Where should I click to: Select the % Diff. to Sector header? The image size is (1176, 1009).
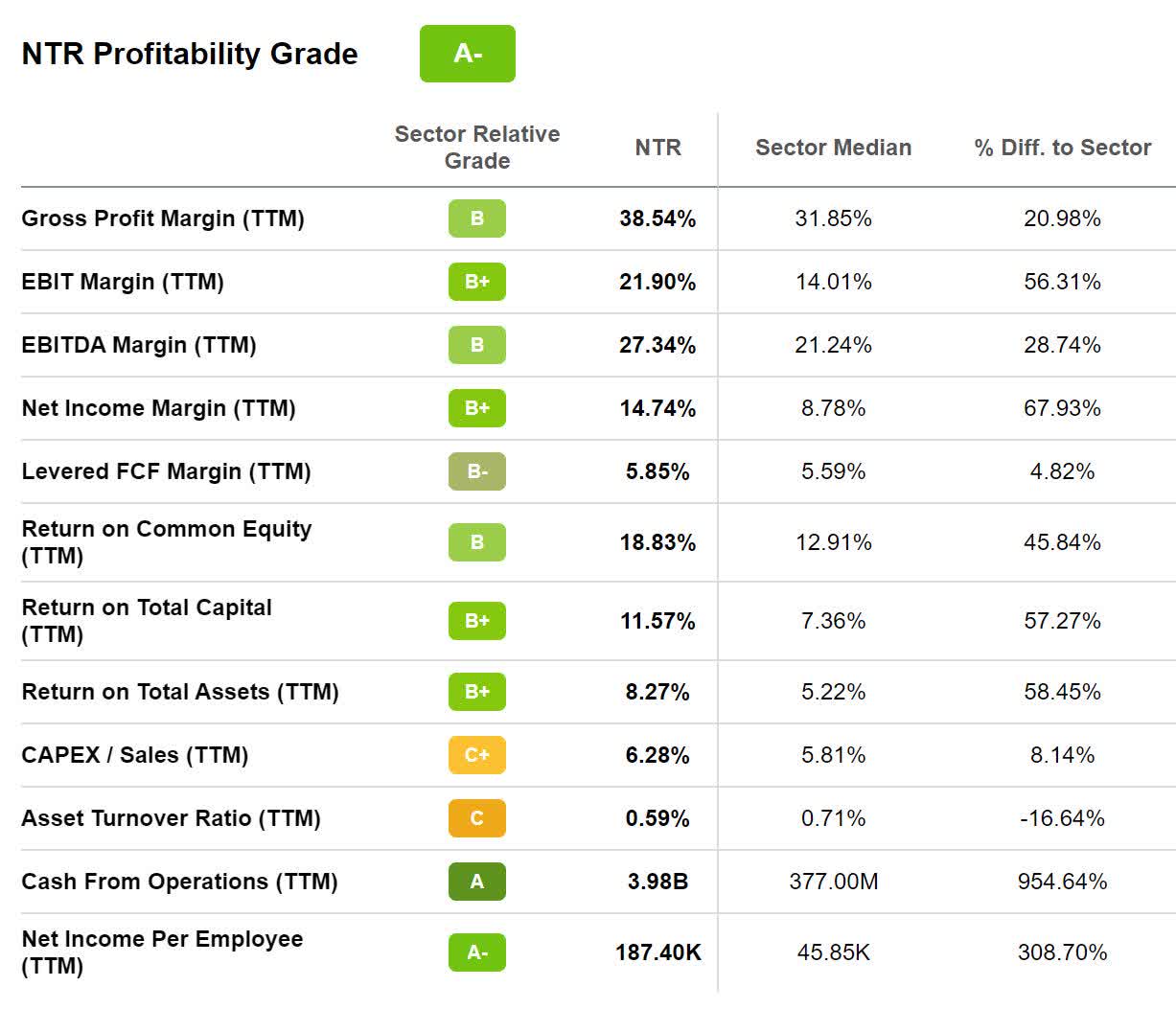coord(1062,148)
